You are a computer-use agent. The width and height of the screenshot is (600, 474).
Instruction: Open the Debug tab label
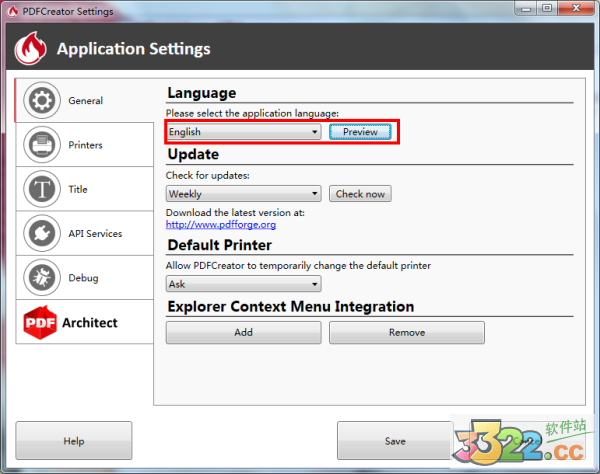83,278
